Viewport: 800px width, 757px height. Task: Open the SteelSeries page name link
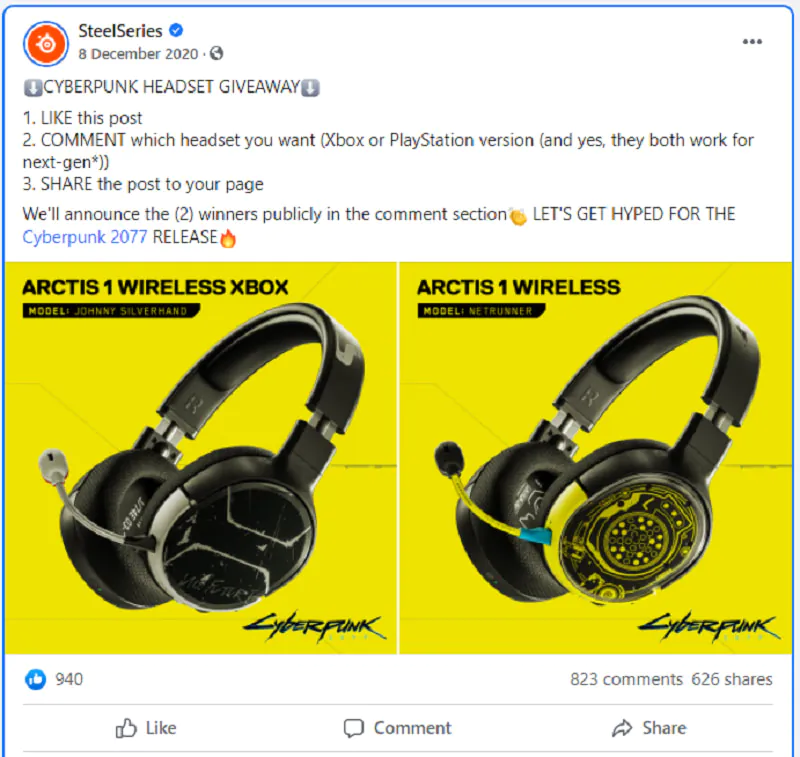click(x=120, y=31)
